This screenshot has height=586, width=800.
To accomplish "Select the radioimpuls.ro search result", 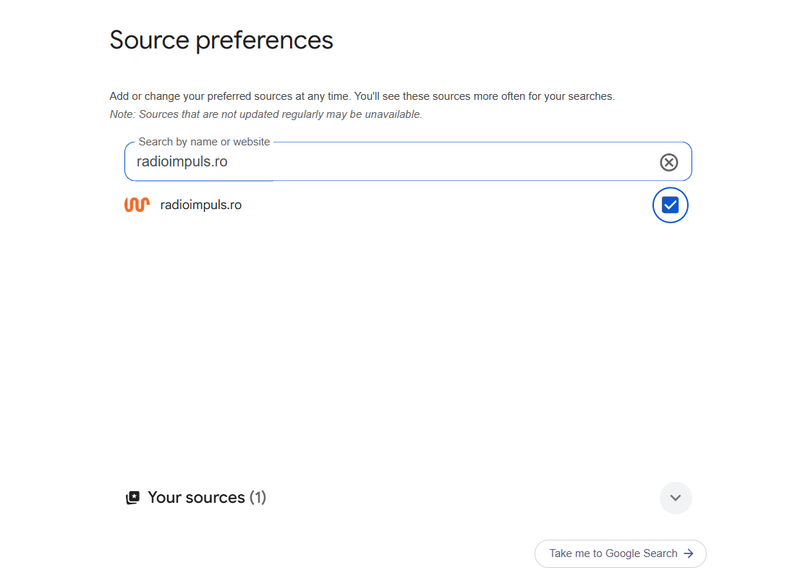I will [201, 205].
